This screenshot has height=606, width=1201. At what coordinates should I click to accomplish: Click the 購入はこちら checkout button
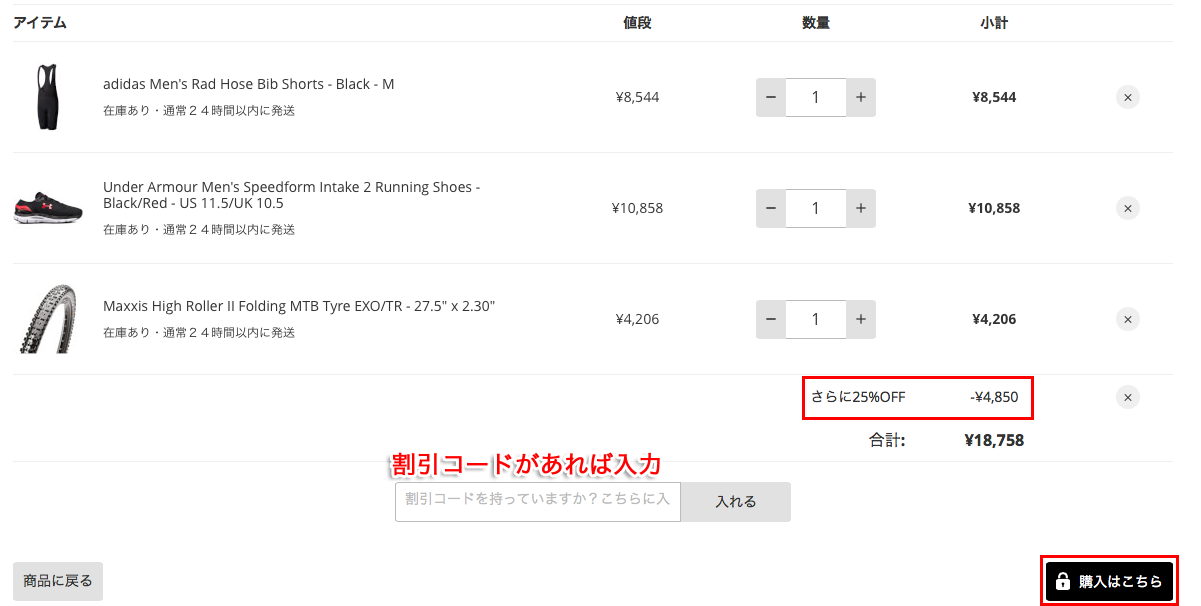[x=1109, y=581]
